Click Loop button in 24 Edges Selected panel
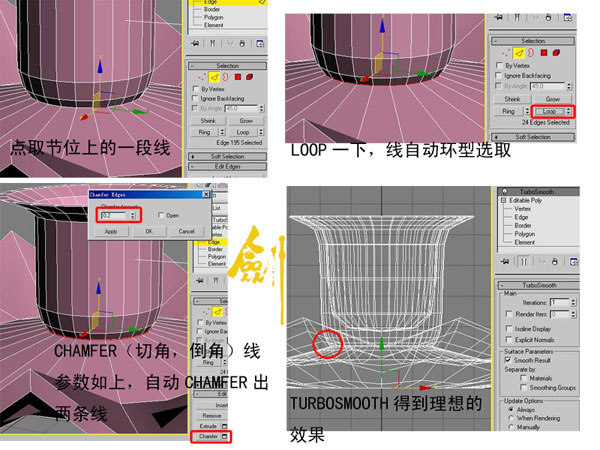 point(549,111)
